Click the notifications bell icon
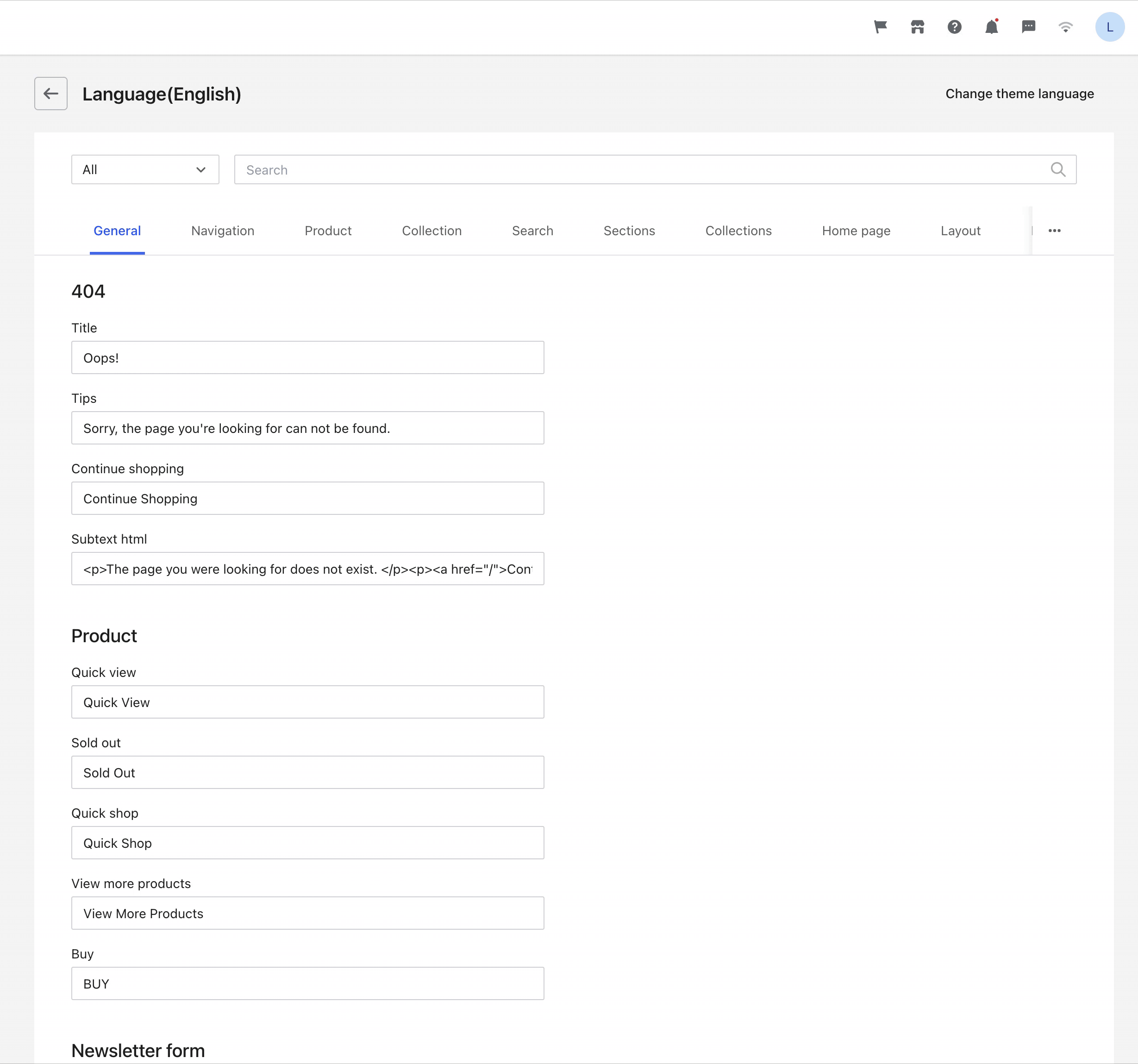The image size is (1138, 1064). pyautogui.click(x=991, y=27)
